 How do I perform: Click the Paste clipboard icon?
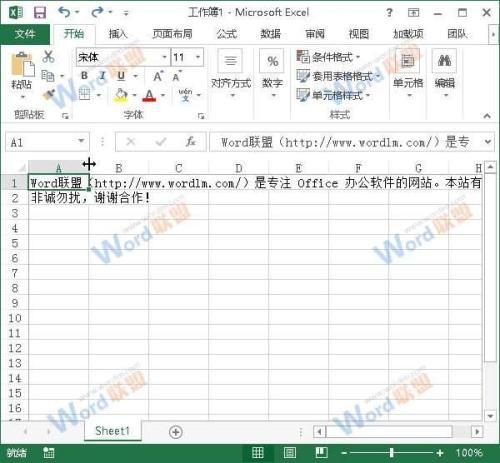22,65
